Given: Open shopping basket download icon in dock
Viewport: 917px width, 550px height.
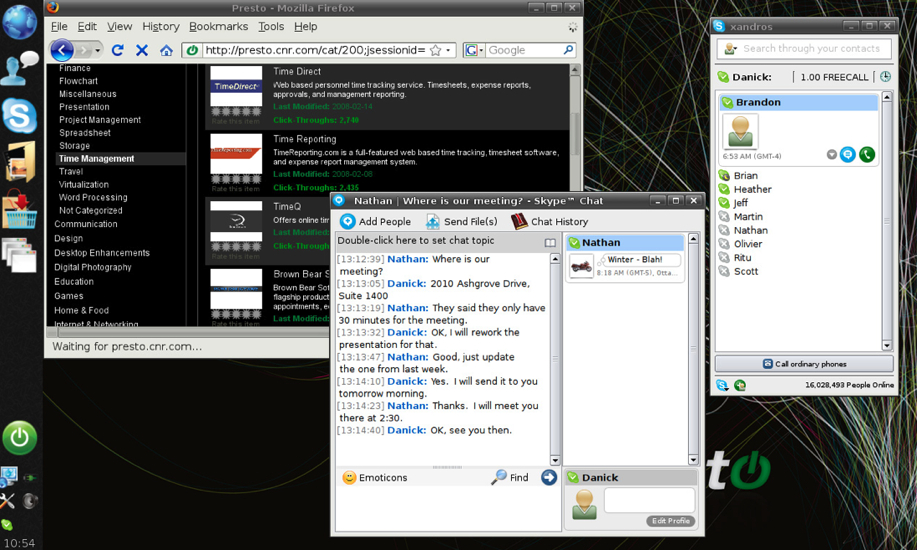Looking at the screenshot, I should 19,210.
